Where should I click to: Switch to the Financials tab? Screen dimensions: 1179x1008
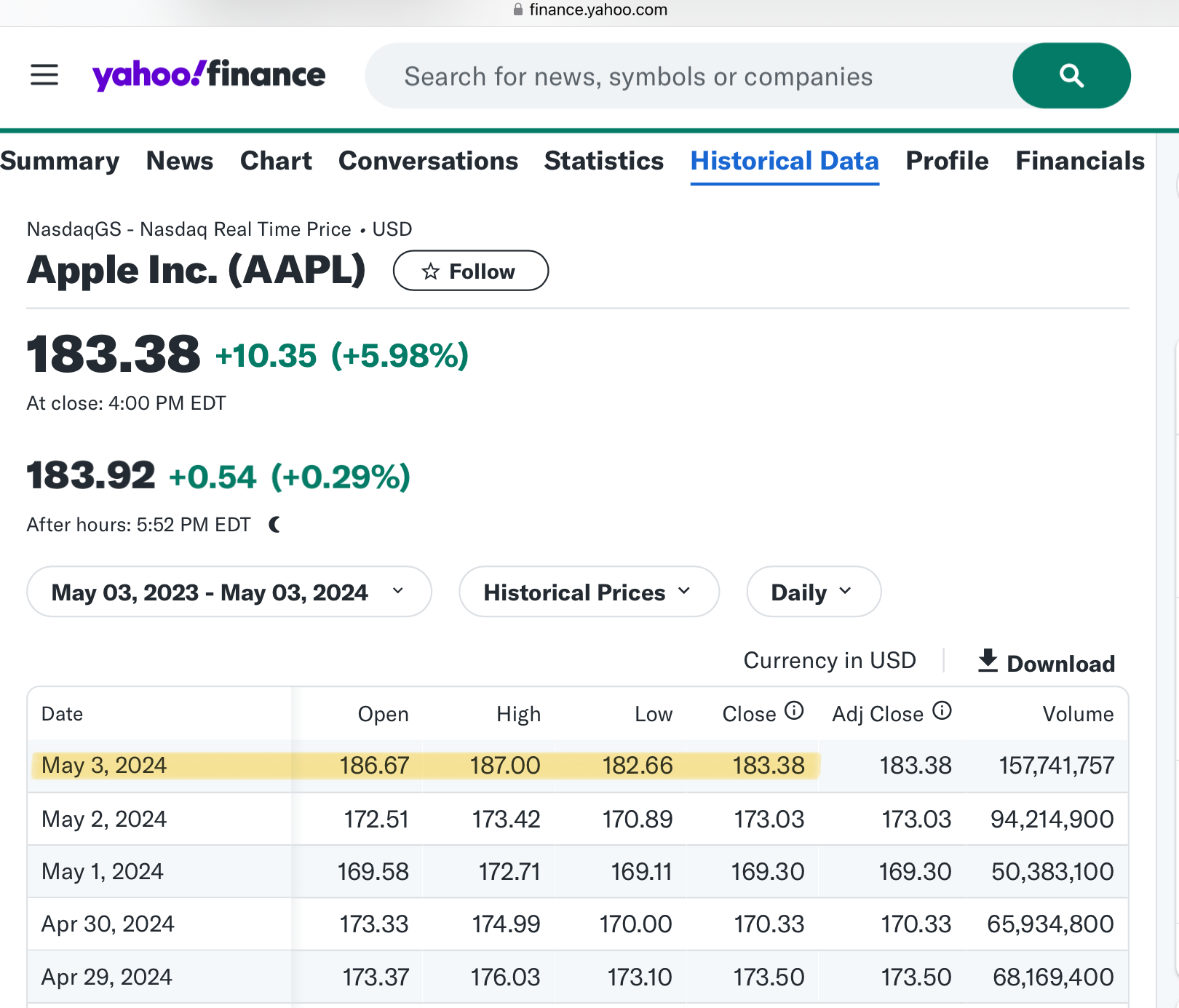(1080, 161)
